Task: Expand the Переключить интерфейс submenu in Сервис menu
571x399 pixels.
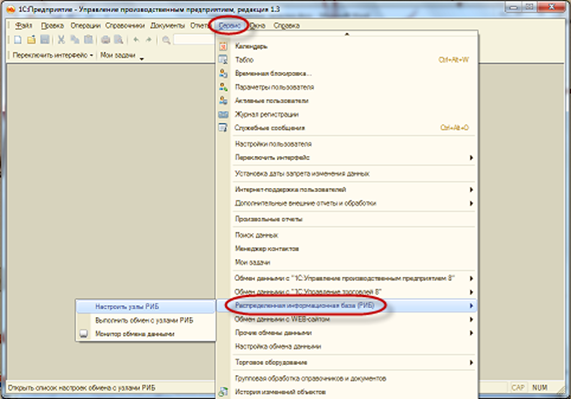Action: tap(471, 158)
